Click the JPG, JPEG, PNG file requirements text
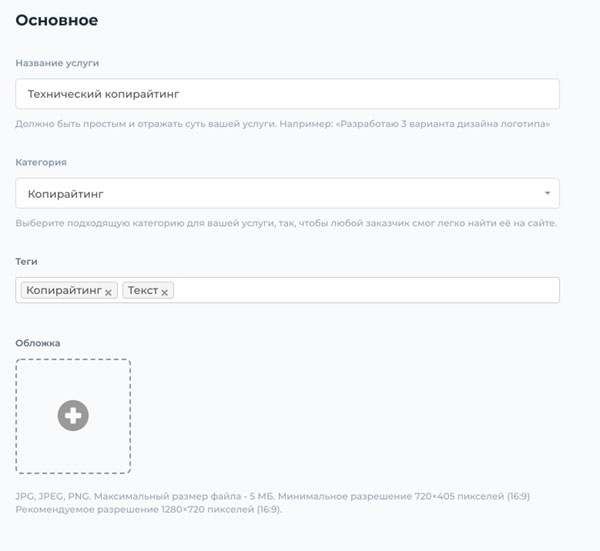600x551 pixels. click(272, 496)
